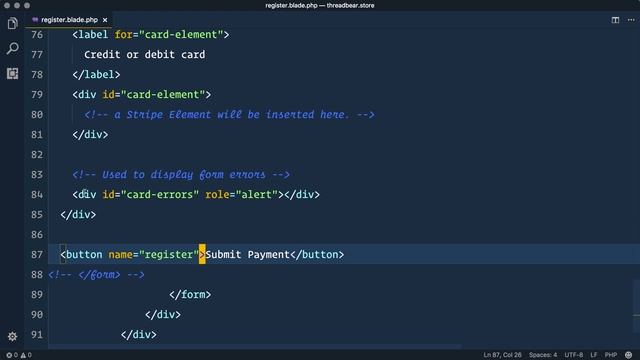Click the window title register.blade.php — threadbear.store
This screenshot has height=360, width=640.
tap(320, 5)
